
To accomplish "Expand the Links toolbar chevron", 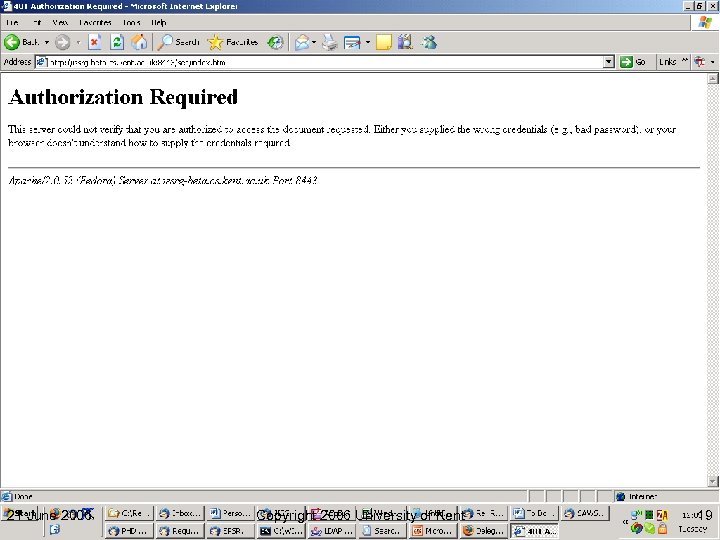I will click(x=685, y=61).
